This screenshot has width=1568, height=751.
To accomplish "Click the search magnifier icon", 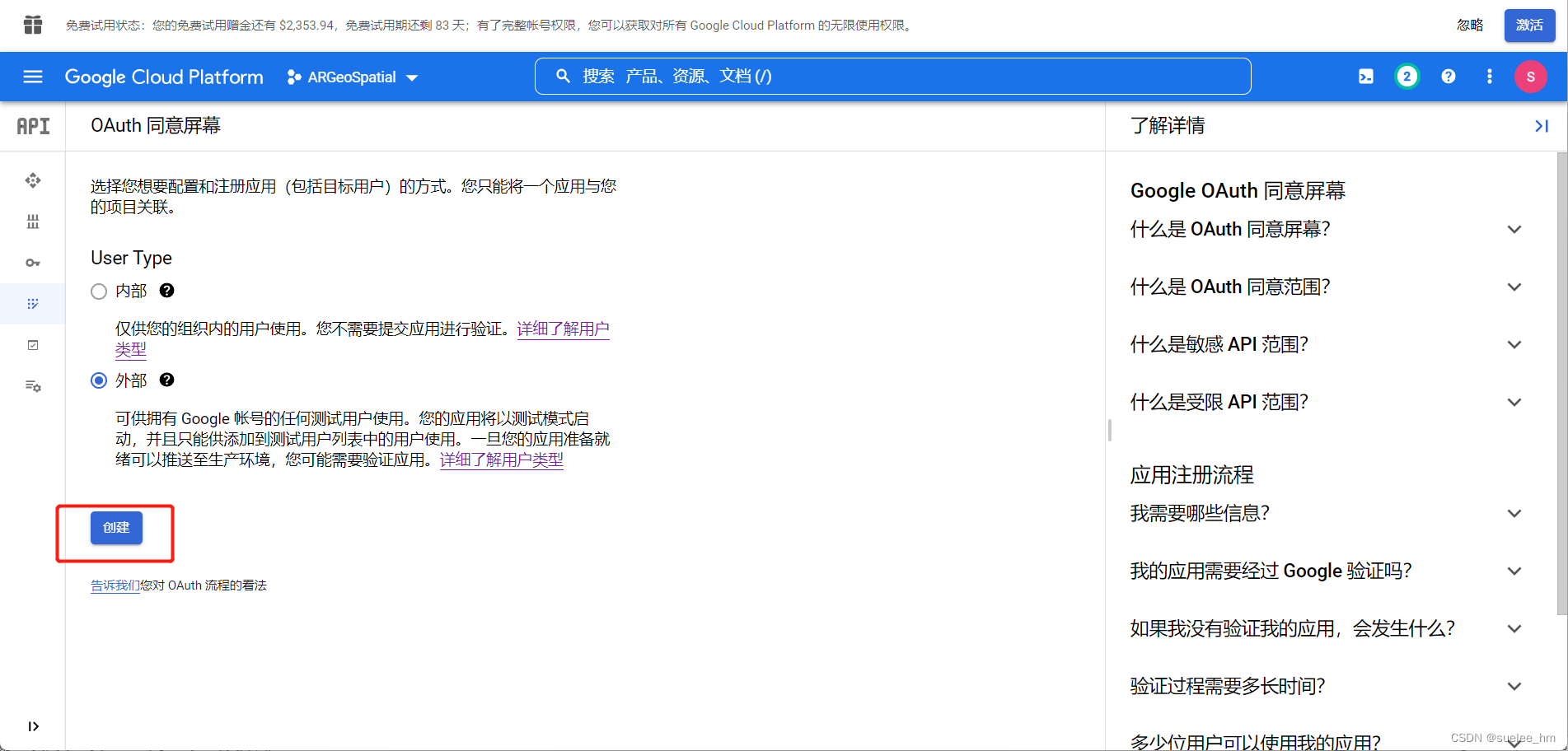I will click(563, 76).
